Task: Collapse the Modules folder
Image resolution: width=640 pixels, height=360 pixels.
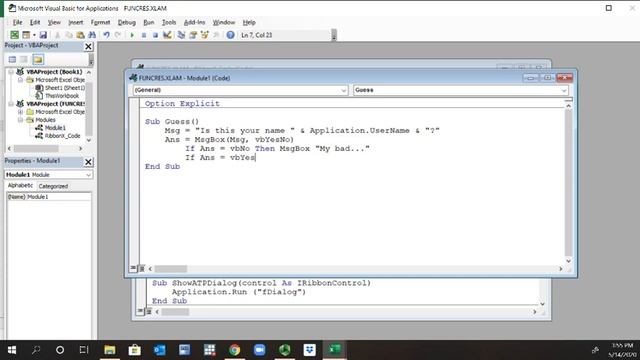Action: [20, 120]
